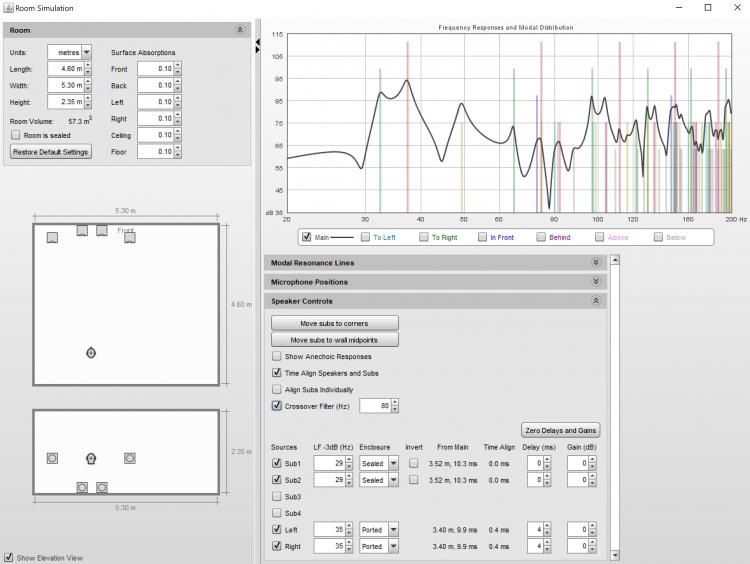Click the Left speaker Time Align value
The image size is (750, 564).
click(x=499, y=530)
